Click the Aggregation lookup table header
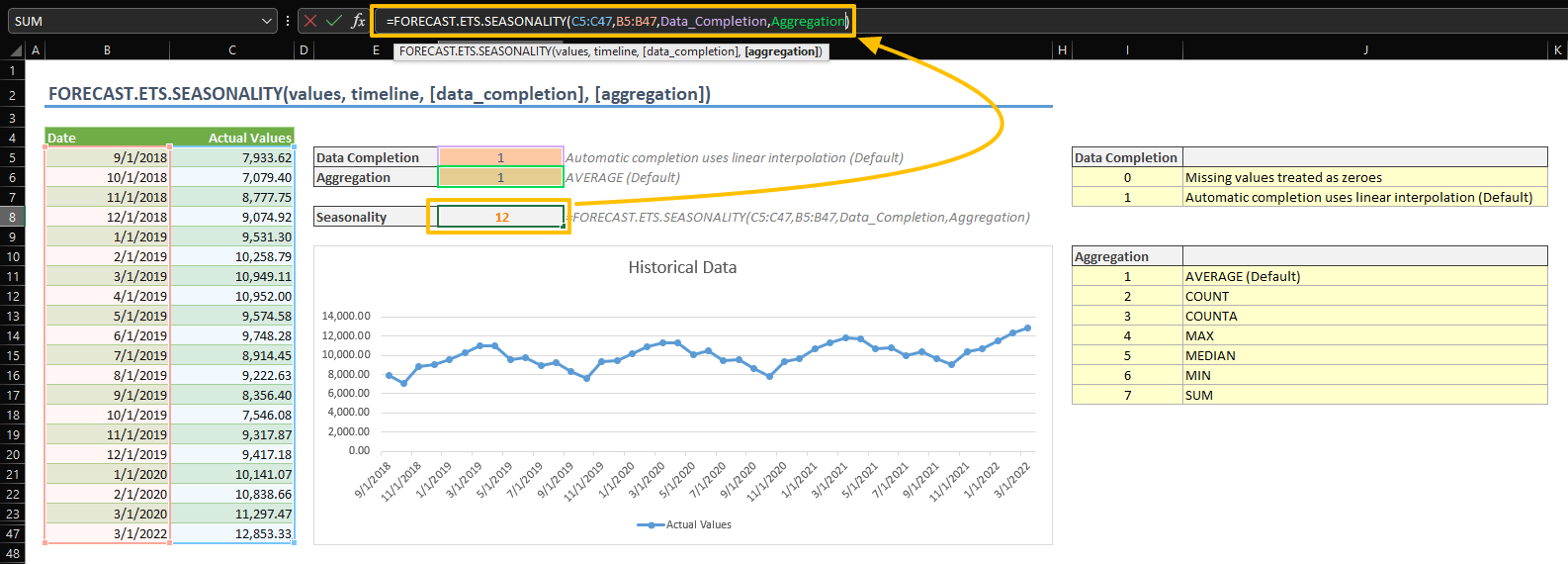Viewport: 1568px width, 564px height. pos(1127,256)
